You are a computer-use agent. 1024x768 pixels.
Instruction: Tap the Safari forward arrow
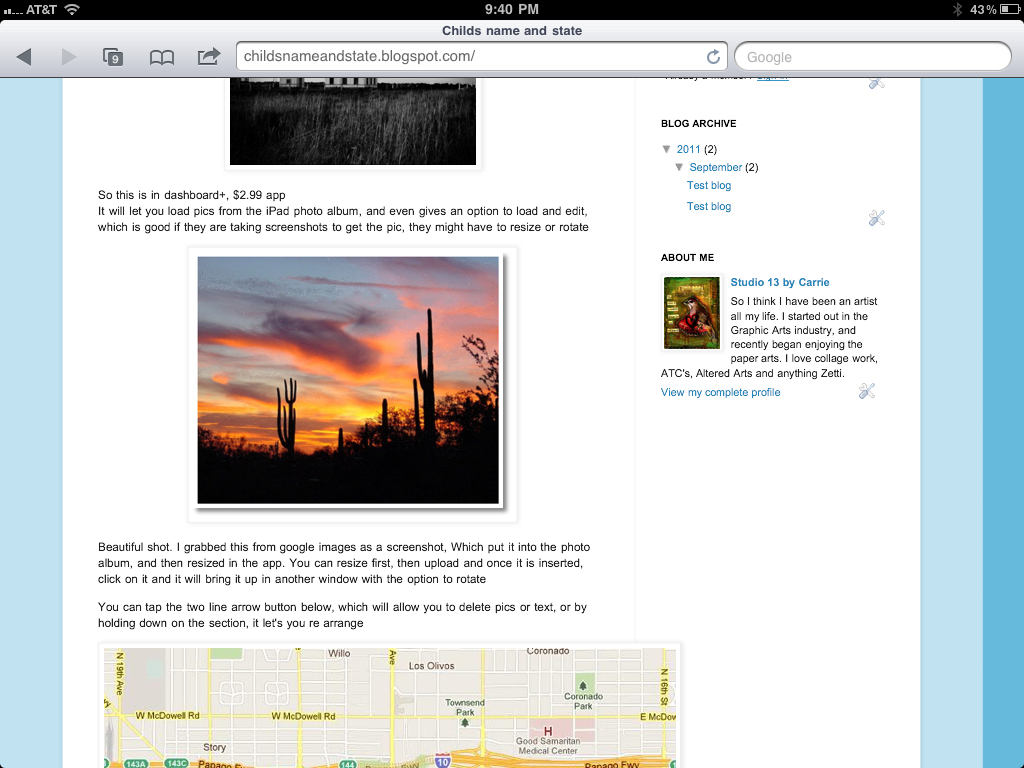tap(69, 57)
